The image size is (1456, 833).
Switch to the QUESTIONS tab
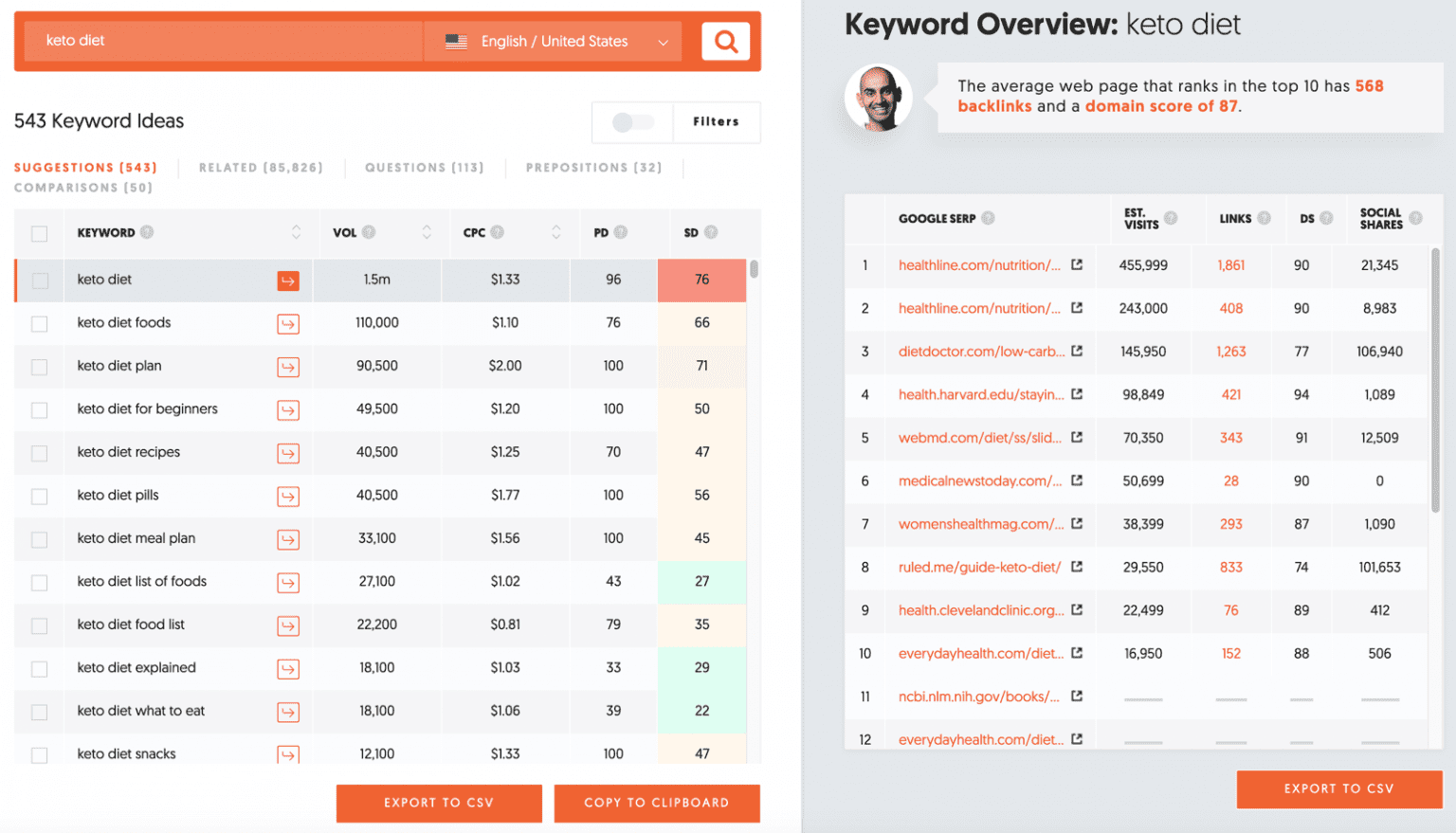click(424, 167)
